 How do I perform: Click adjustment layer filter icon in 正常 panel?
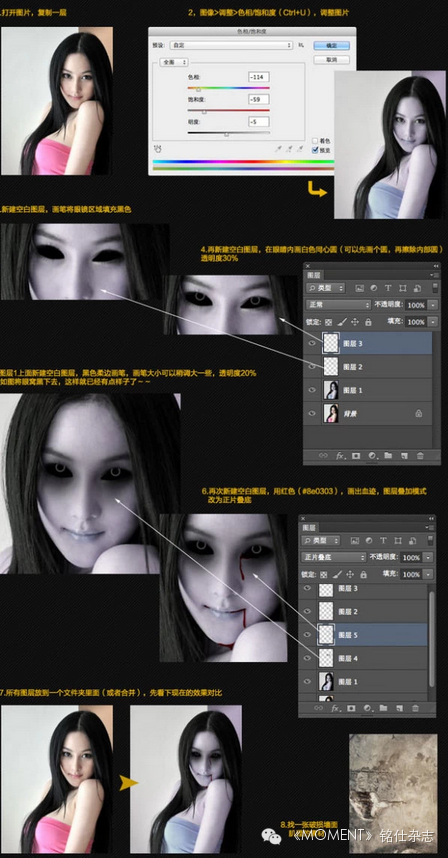pyautogui.click(x=374, y=288)
